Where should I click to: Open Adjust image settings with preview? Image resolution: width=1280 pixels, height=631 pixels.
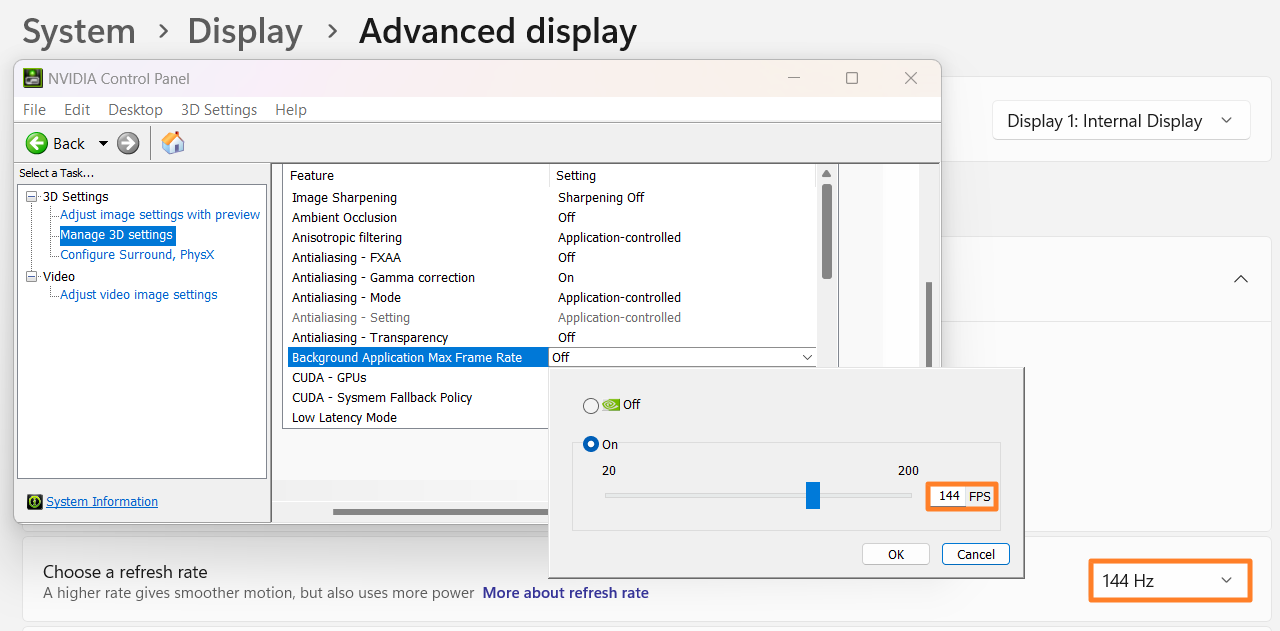click(x=160, y=215)
